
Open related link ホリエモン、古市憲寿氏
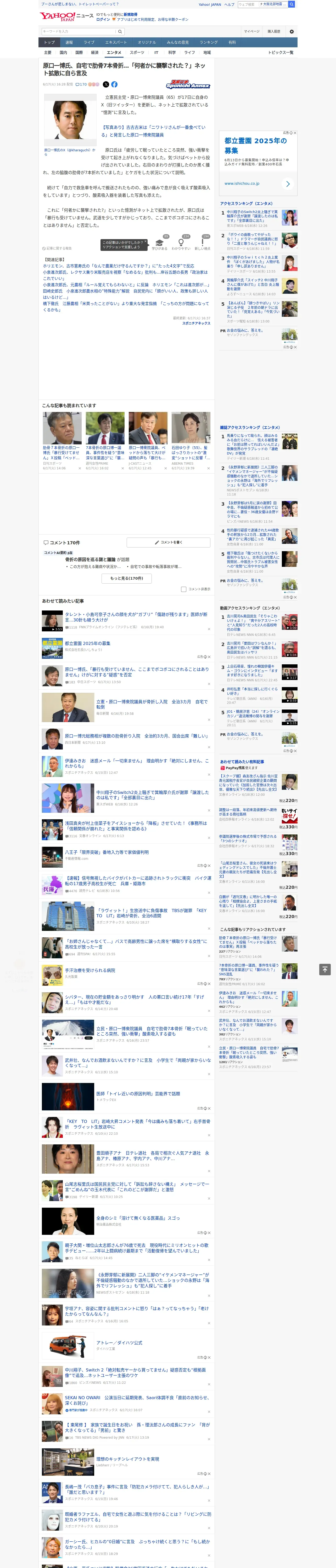(118, 266)
